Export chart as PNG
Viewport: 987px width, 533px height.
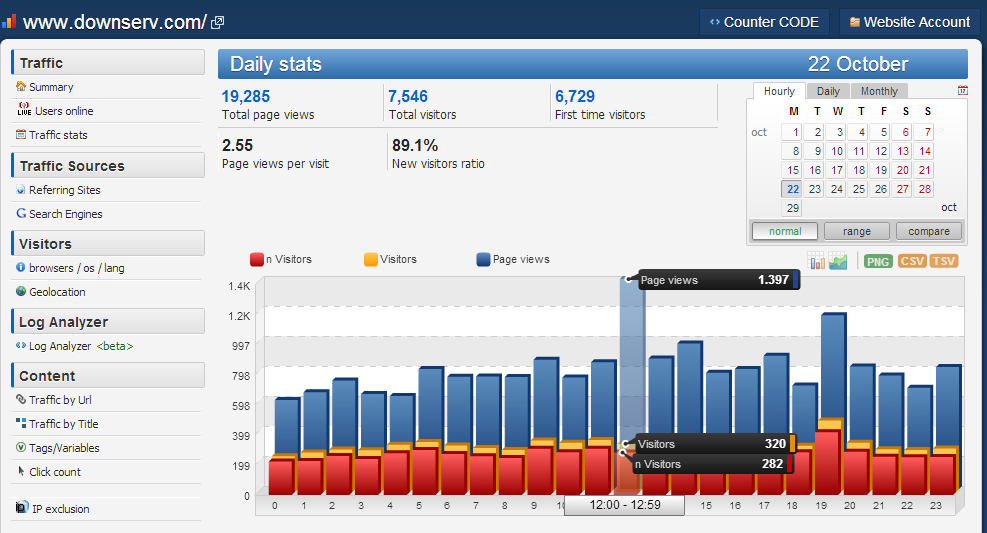[x=878, y=262]
